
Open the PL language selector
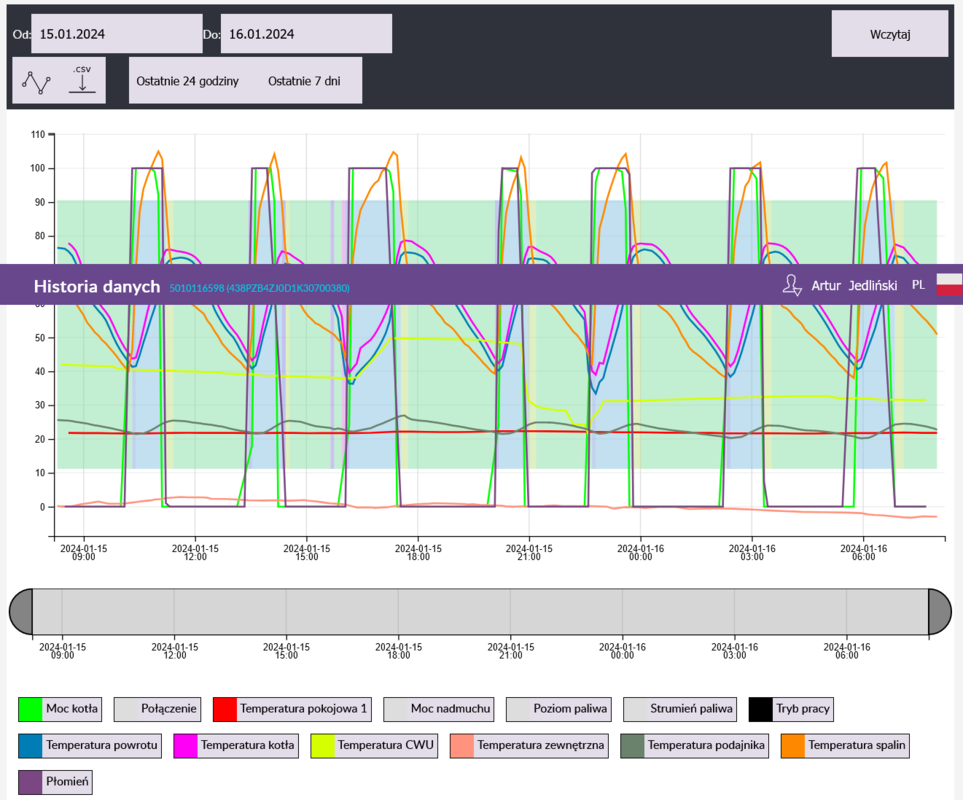tap(918, 286)
